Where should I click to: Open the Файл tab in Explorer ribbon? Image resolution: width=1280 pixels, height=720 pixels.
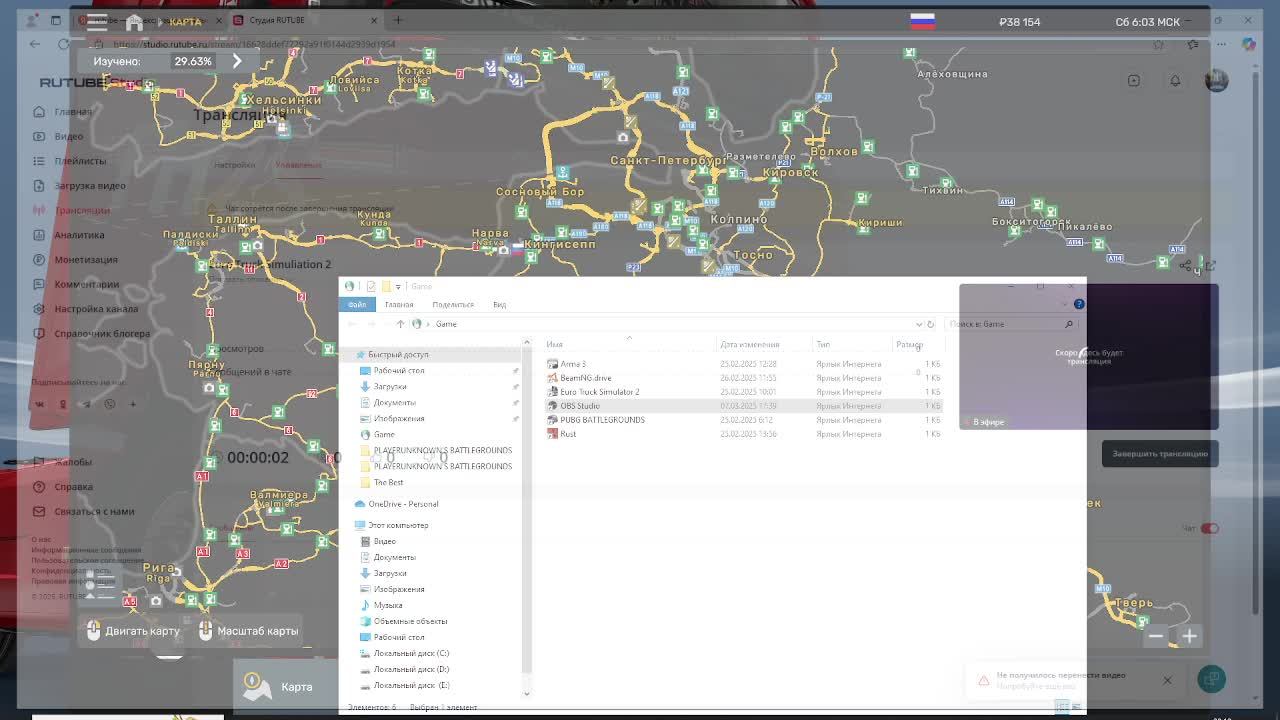(x=357, y=304)
